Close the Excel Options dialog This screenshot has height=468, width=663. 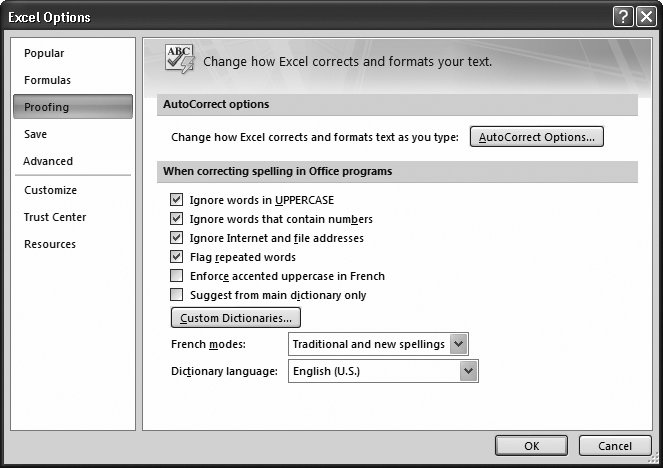[646, 17]
